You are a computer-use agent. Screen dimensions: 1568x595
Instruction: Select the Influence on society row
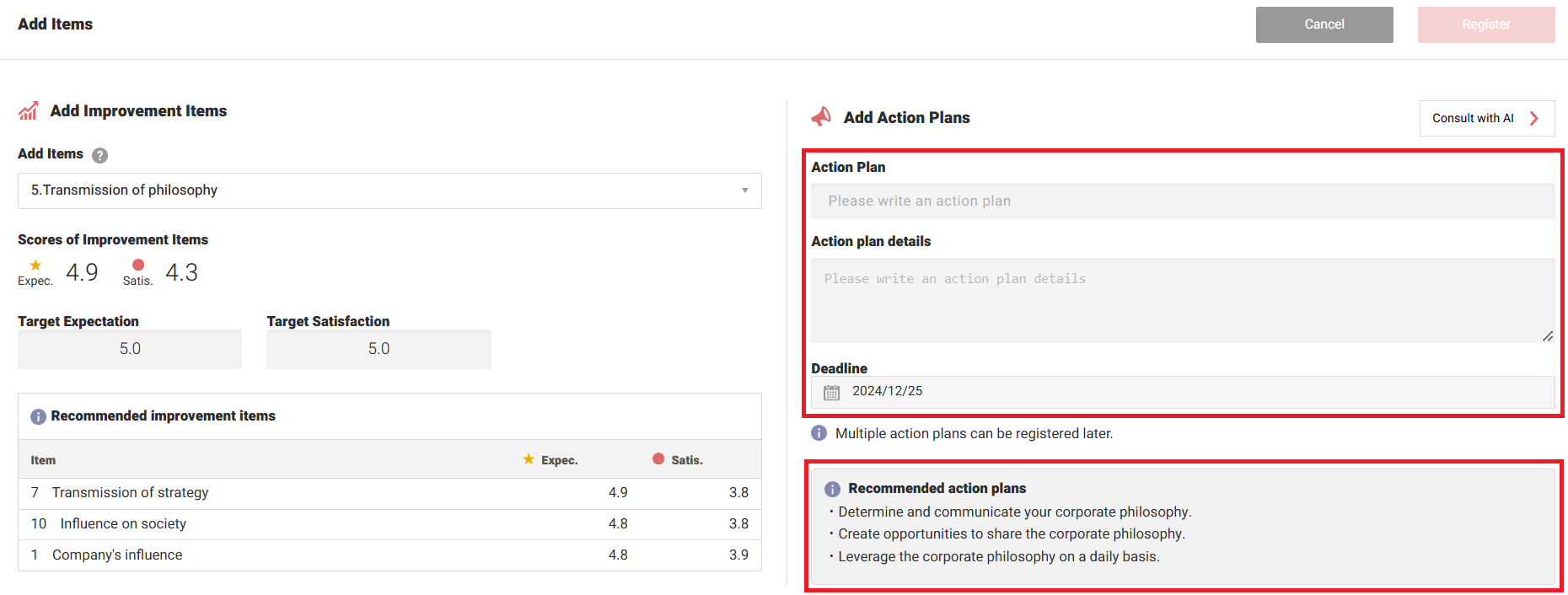coord(389,524)
